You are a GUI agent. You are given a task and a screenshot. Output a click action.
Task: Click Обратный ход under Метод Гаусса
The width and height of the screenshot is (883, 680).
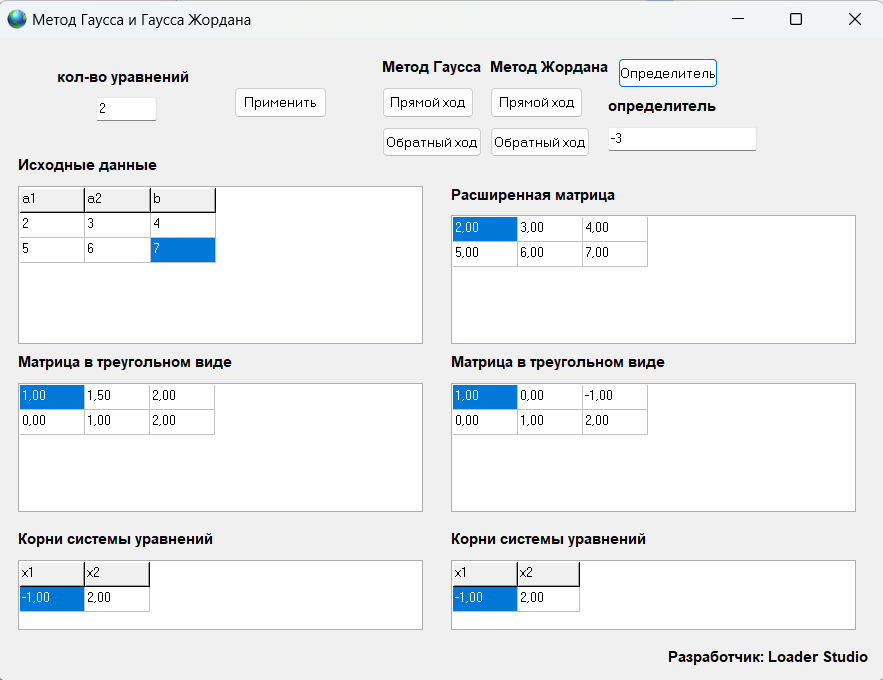[x=432, y=142]
